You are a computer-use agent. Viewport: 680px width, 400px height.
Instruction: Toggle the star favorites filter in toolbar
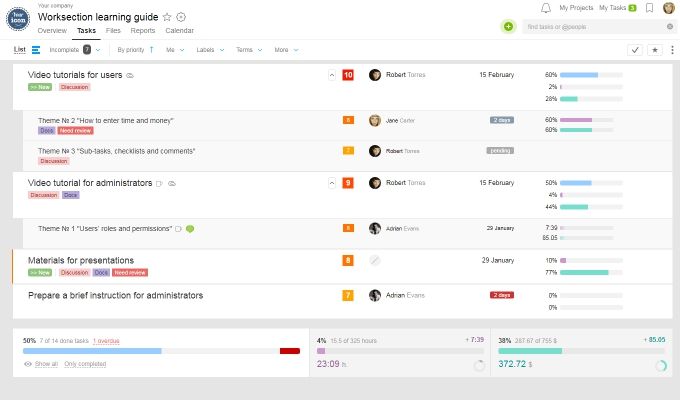(655, 49)
